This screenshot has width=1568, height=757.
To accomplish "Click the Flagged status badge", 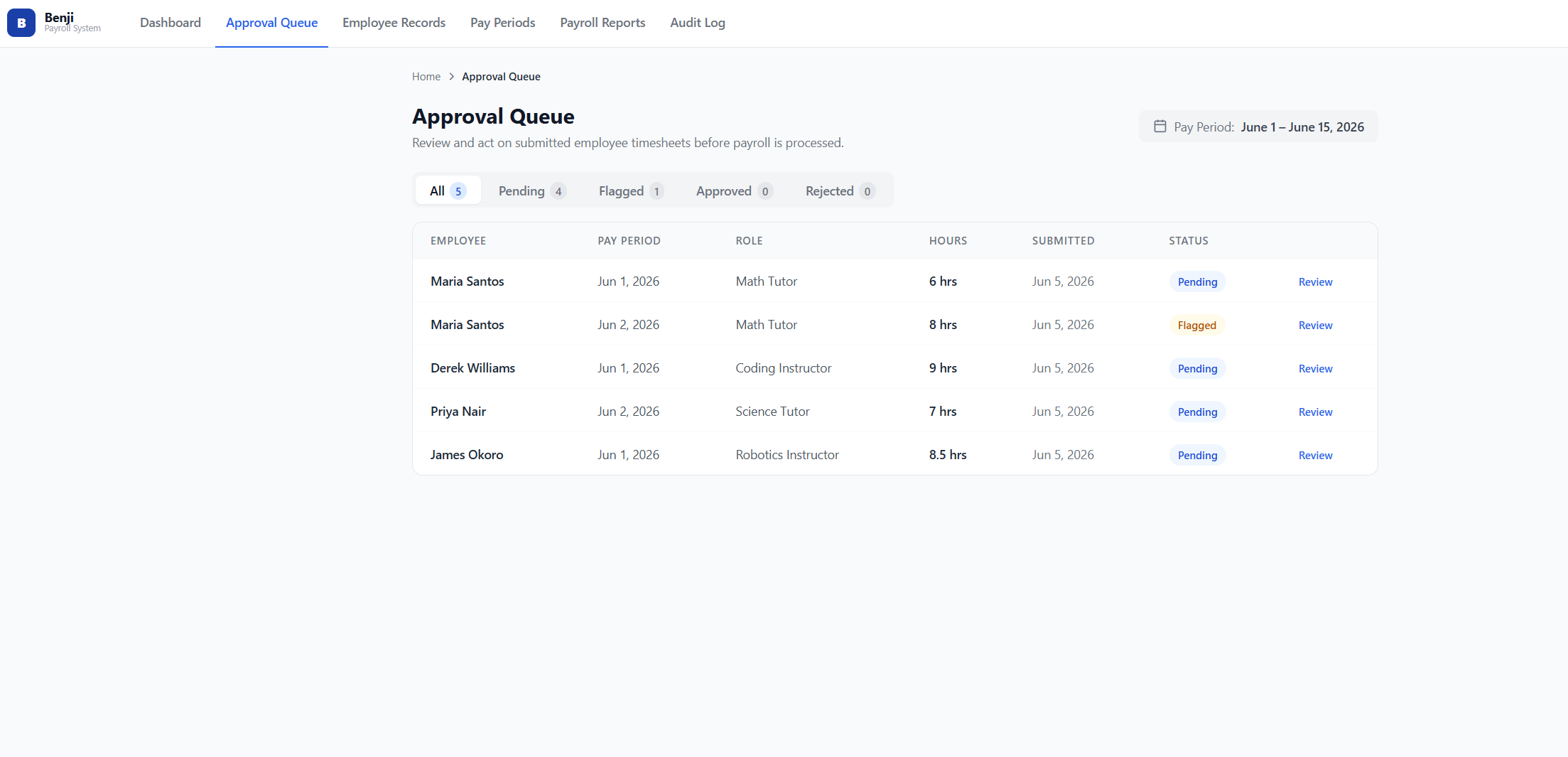I will click(1197, 325).
